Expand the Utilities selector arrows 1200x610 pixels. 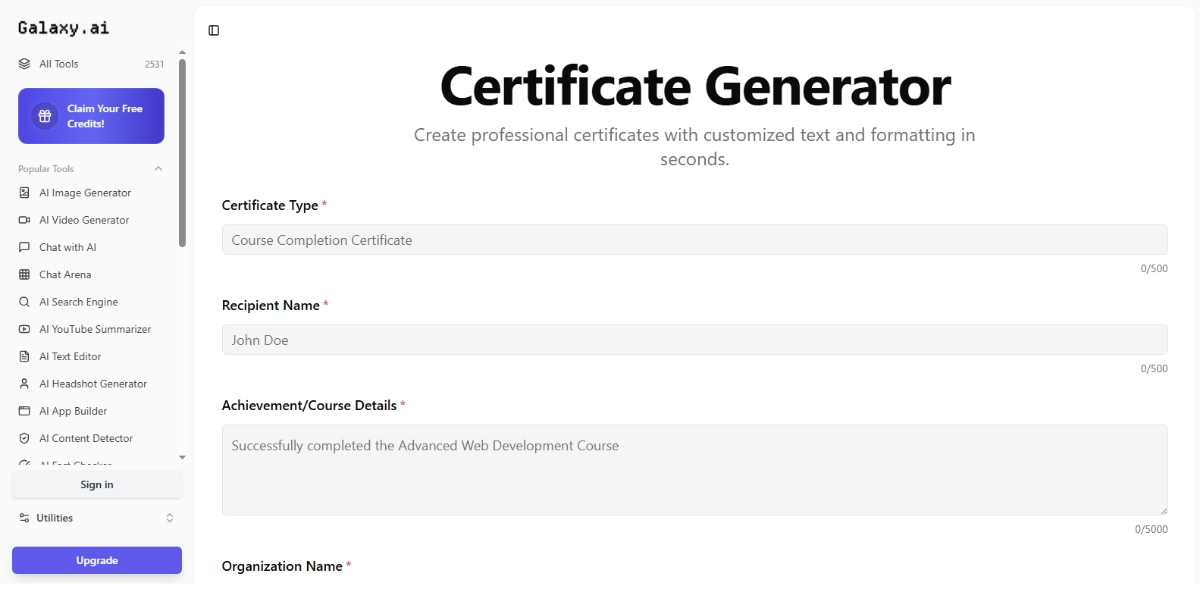click(170, 518)
